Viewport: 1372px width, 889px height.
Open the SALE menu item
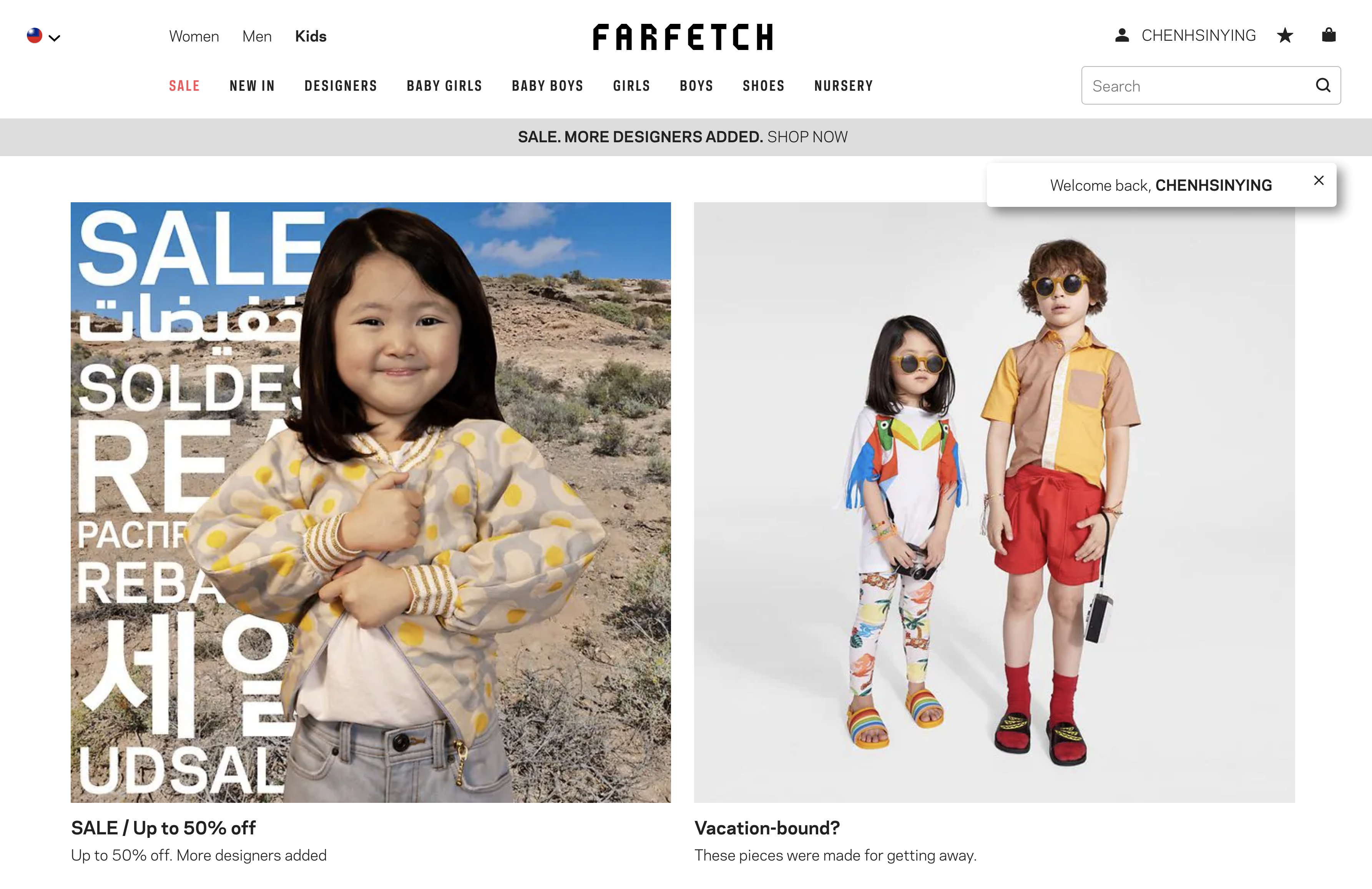pos(184,86)
